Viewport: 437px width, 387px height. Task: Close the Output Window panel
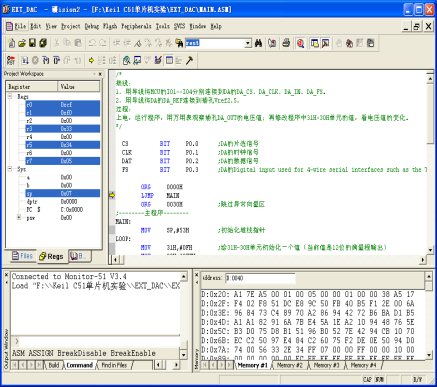(x=6, y=275)
